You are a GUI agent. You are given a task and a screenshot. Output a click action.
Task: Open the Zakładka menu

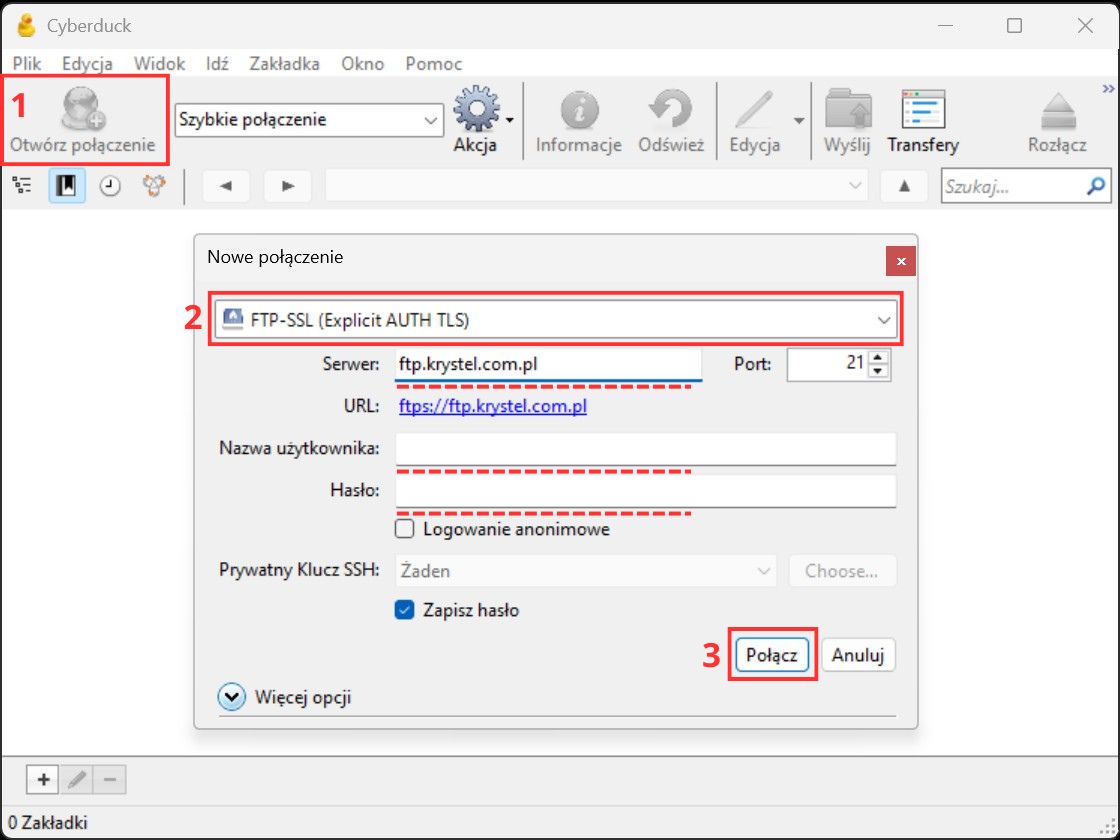(x=284, y=63)
